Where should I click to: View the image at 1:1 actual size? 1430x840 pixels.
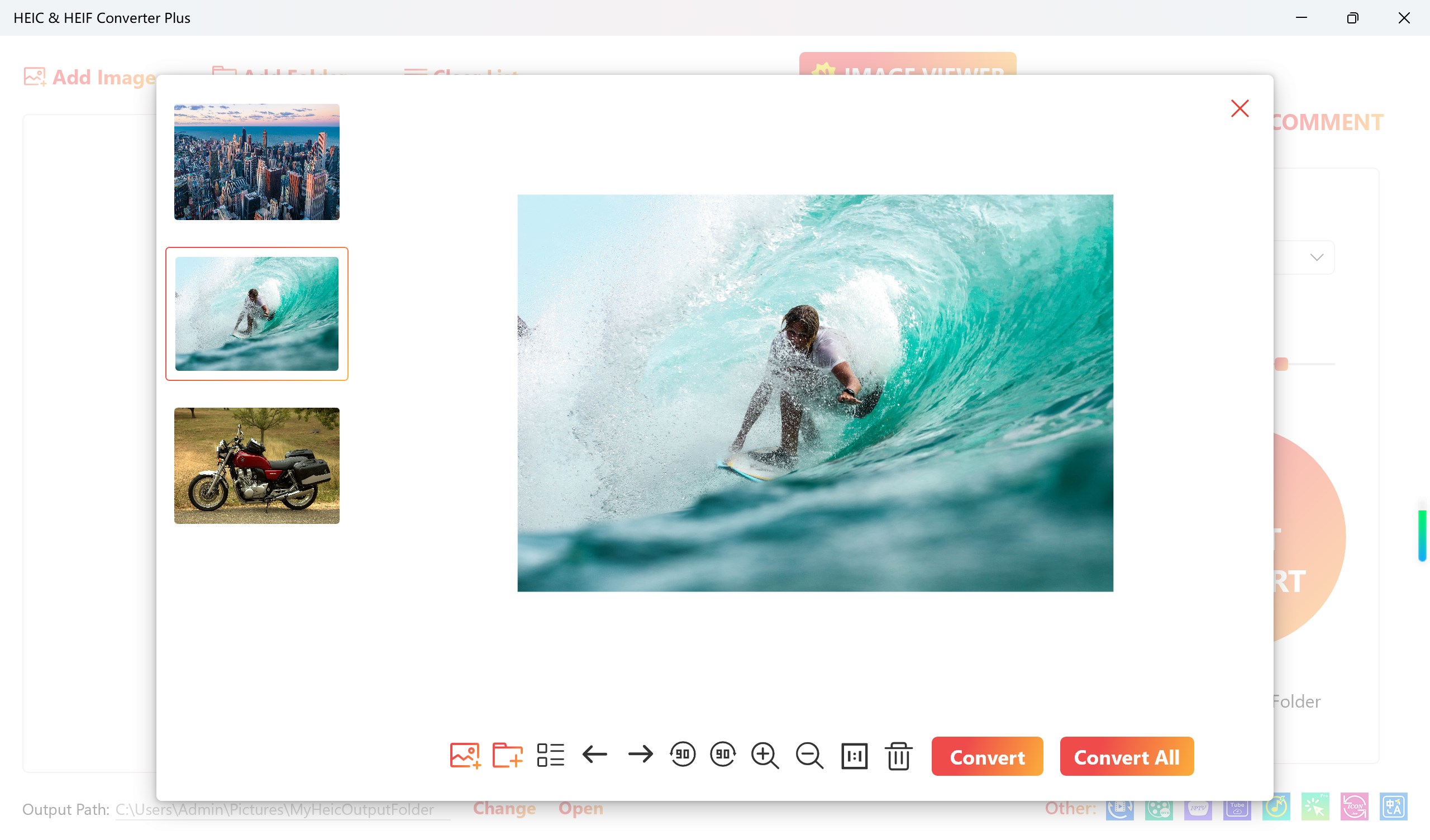854,756
